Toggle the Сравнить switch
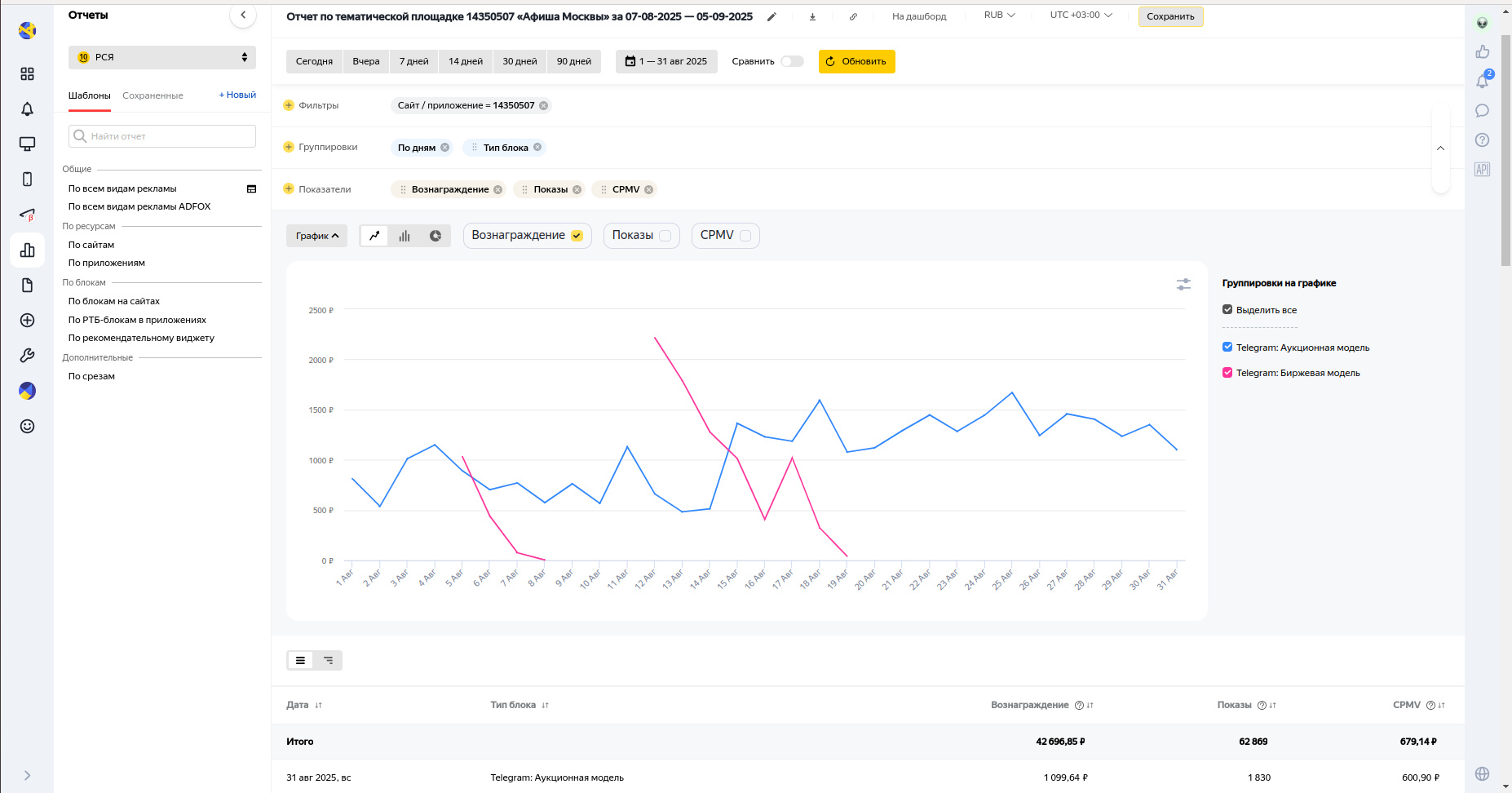1512x793 pixels. point(791,61)
